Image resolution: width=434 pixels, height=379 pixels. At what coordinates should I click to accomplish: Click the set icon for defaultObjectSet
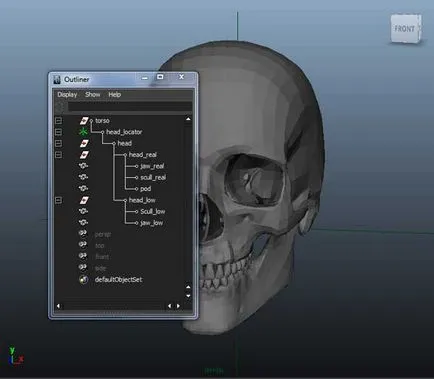[84, 279]
